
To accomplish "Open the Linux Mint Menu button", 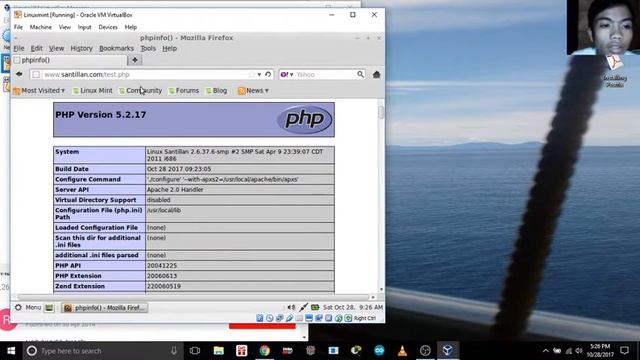I will pos(28,307).
